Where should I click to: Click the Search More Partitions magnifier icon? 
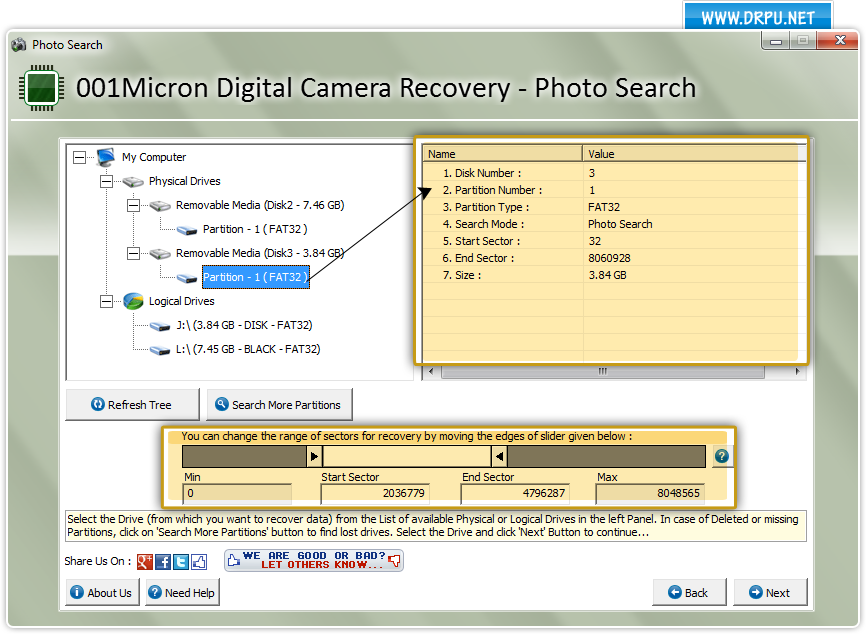coord(220,404)
